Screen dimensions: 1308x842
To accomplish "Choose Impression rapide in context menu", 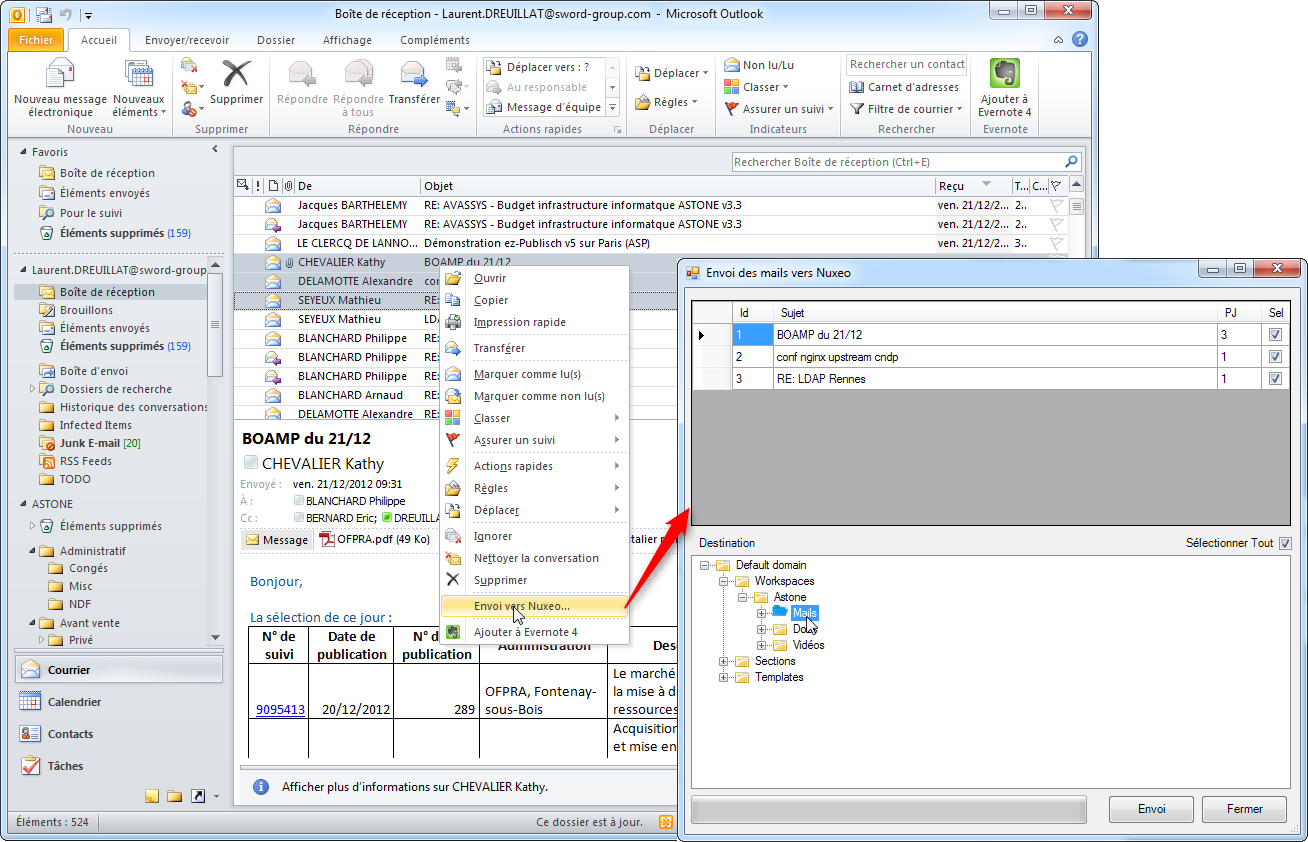I will (534, 322).
